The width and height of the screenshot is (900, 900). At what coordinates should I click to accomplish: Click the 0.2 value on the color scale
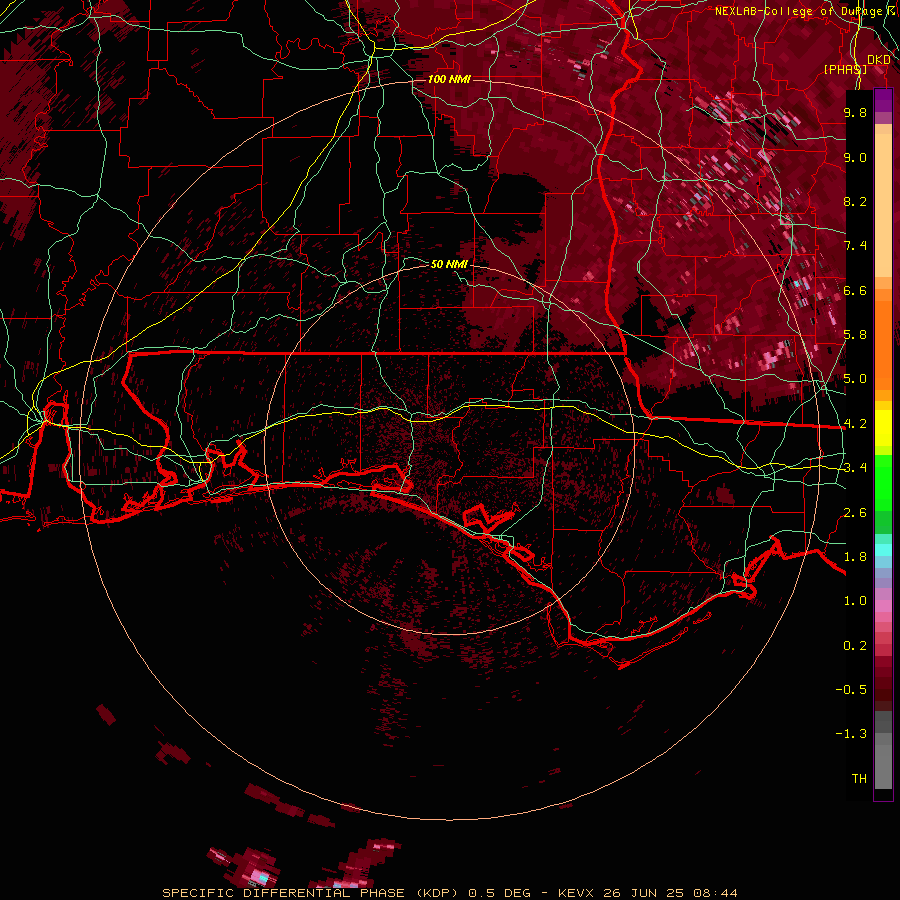(855, 646)
